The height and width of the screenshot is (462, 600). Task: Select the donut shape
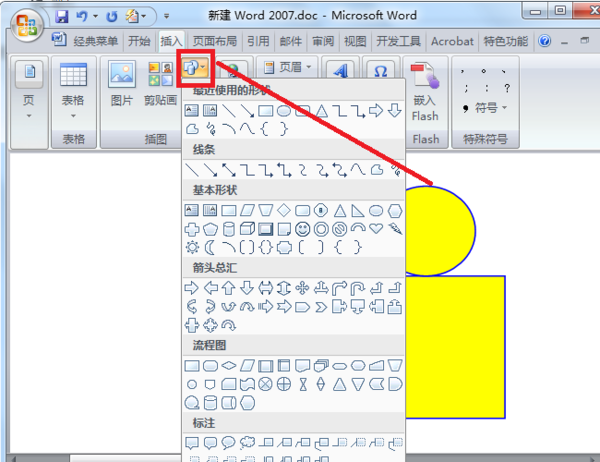pyautogui.click(x=321, y=229)
